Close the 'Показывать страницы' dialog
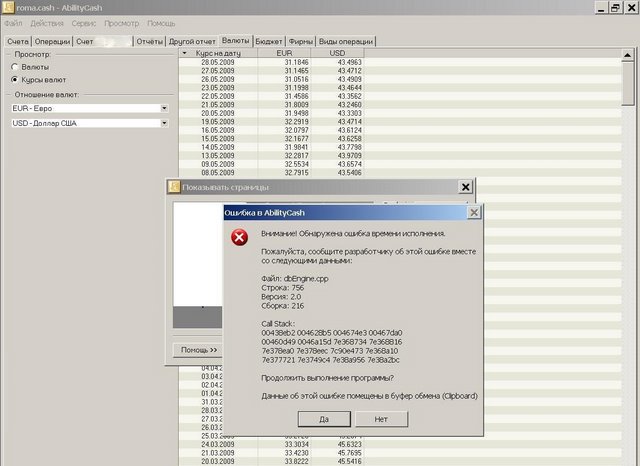640x466 pixels. 465,187
